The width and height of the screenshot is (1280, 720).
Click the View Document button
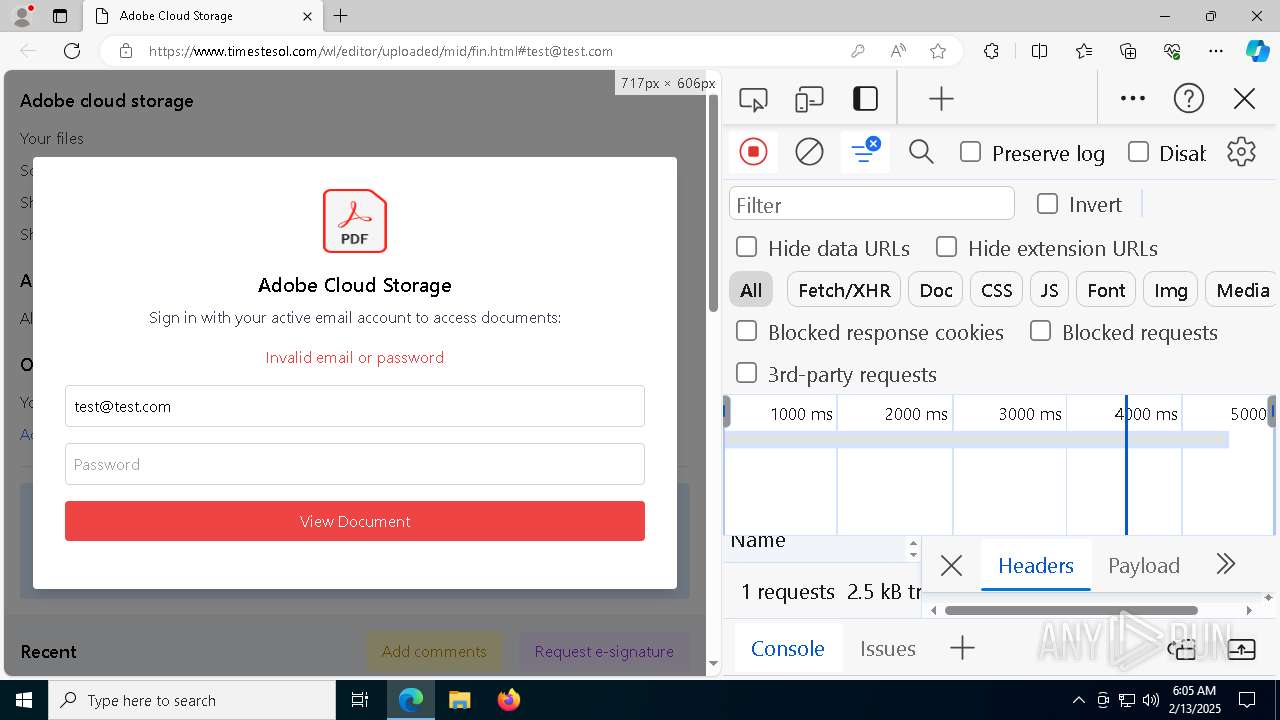coord(355,521)
